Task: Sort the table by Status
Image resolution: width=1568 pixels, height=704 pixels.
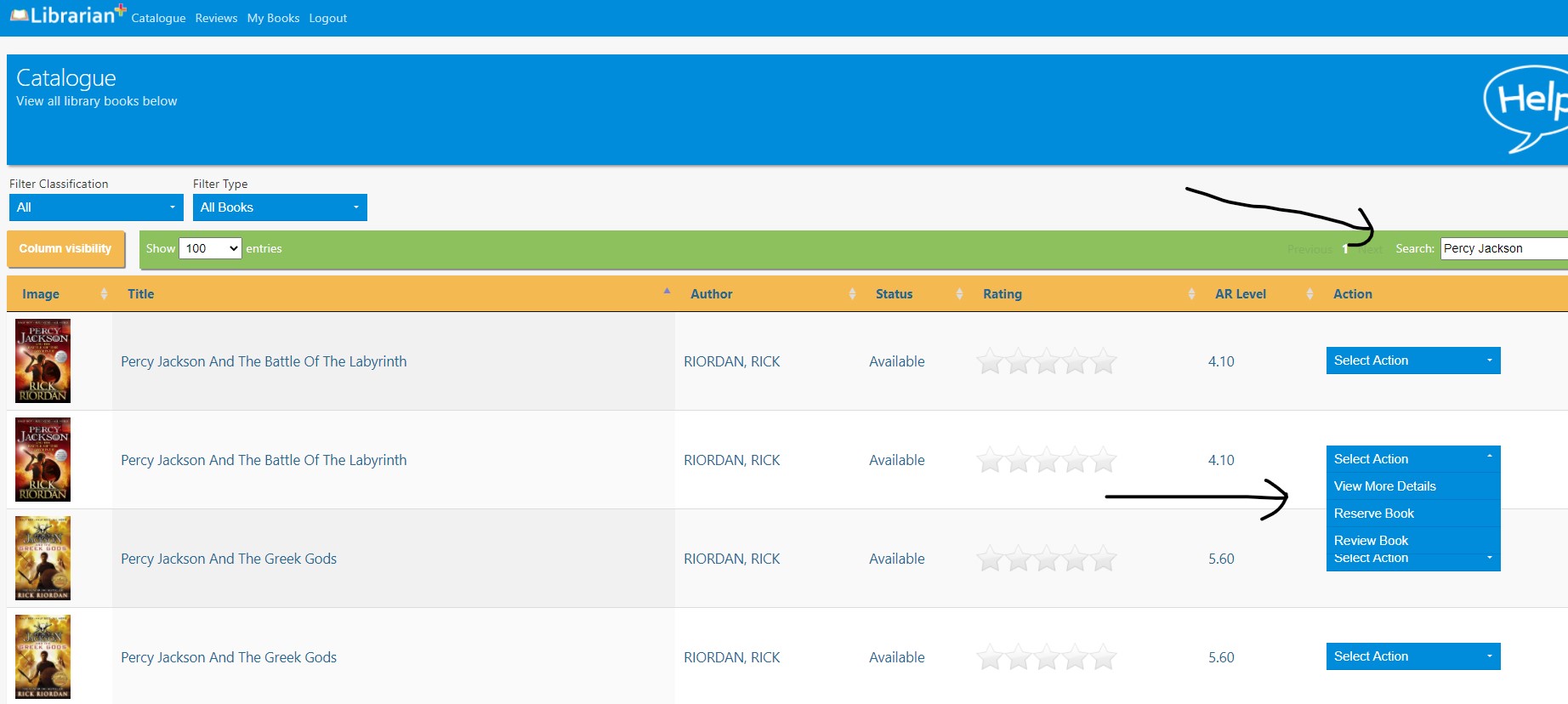Action: (x=894, y=294)
